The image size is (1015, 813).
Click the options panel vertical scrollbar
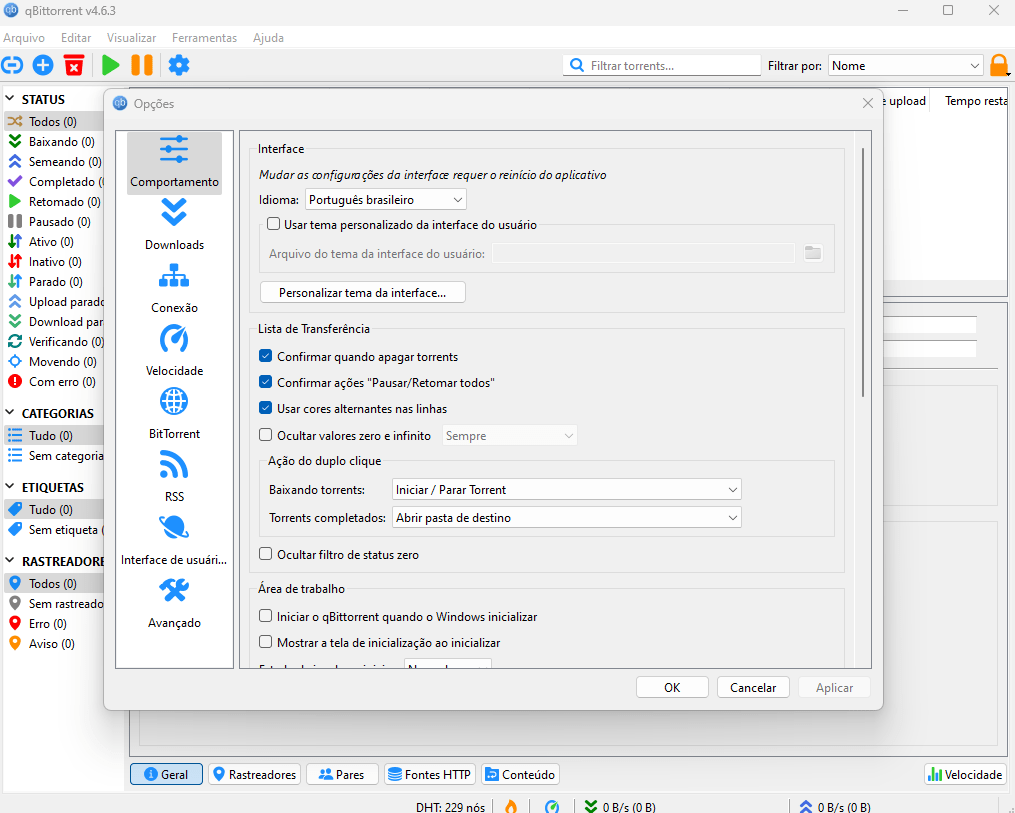tap(863, 272)
